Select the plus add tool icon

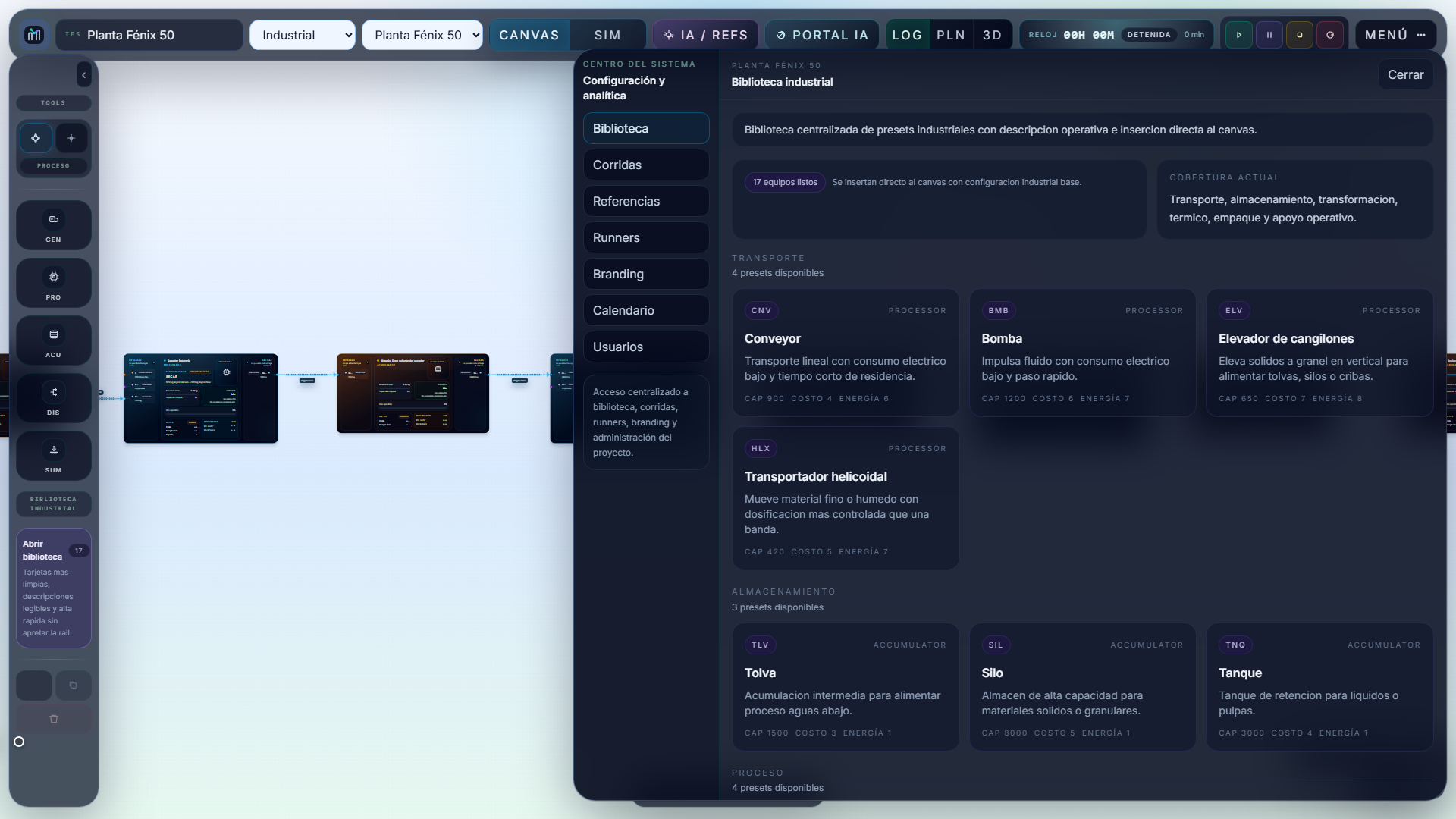click(x=71, y=138)
